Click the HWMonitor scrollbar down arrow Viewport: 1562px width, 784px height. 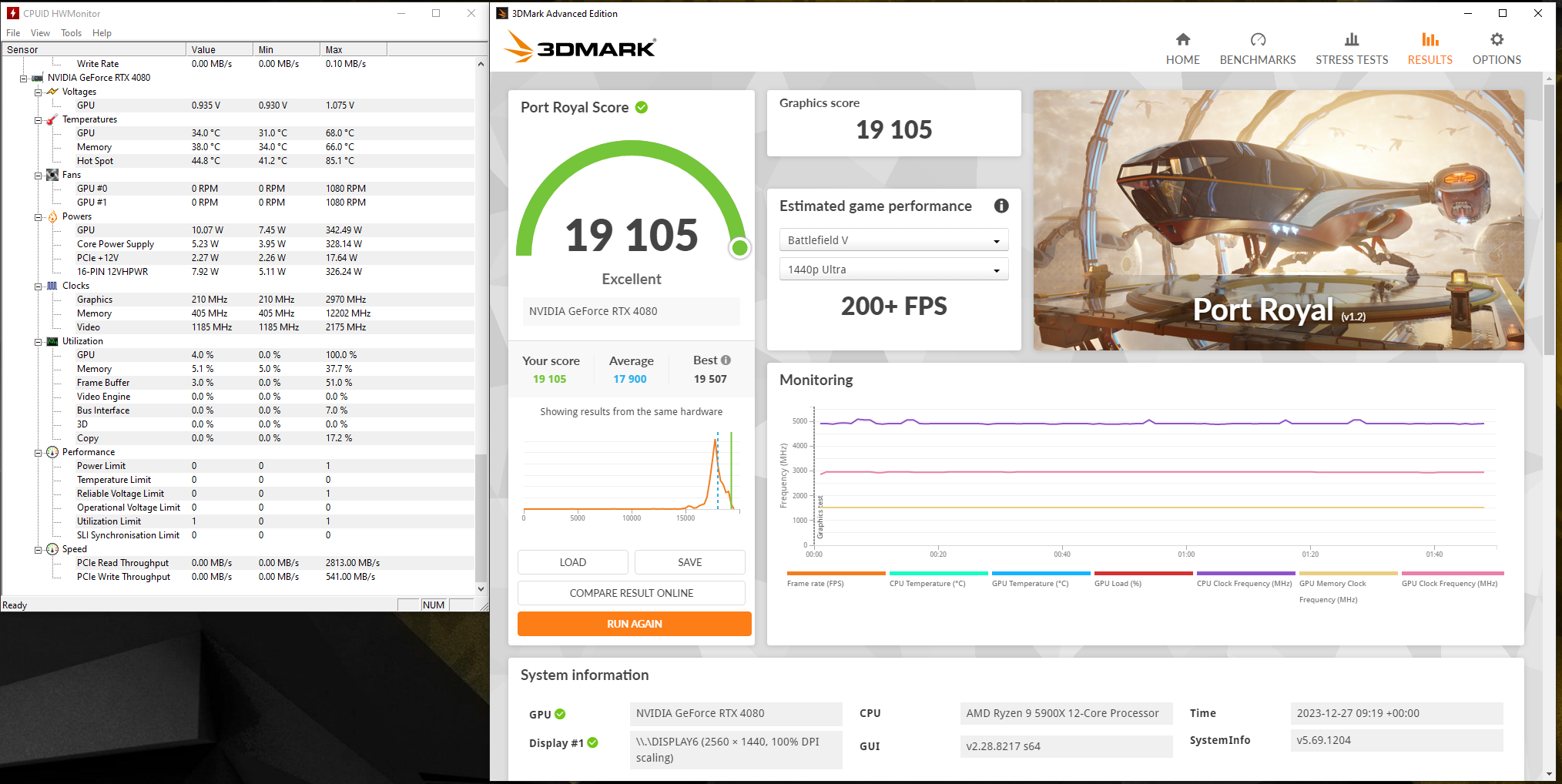(481, 589)
